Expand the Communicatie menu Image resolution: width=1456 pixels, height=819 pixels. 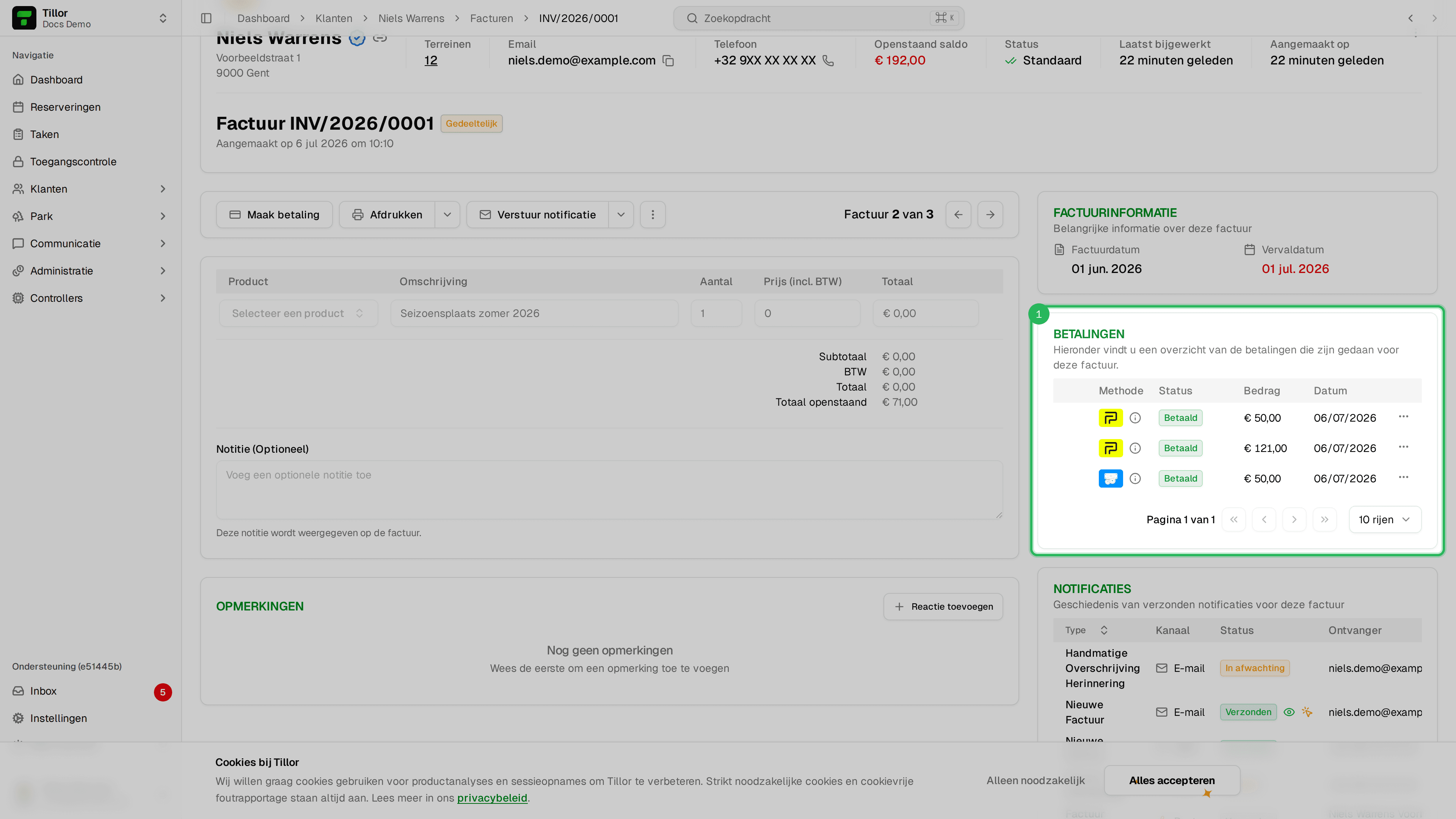91,243
